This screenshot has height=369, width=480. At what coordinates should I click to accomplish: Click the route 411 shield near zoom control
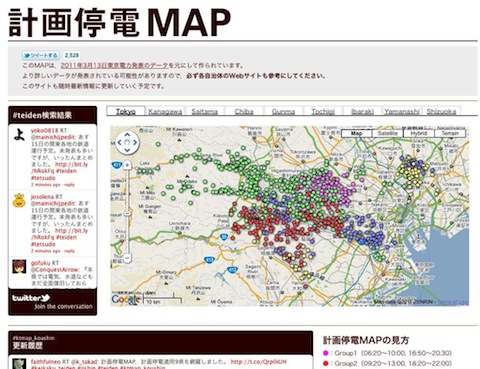pos(116,165)
